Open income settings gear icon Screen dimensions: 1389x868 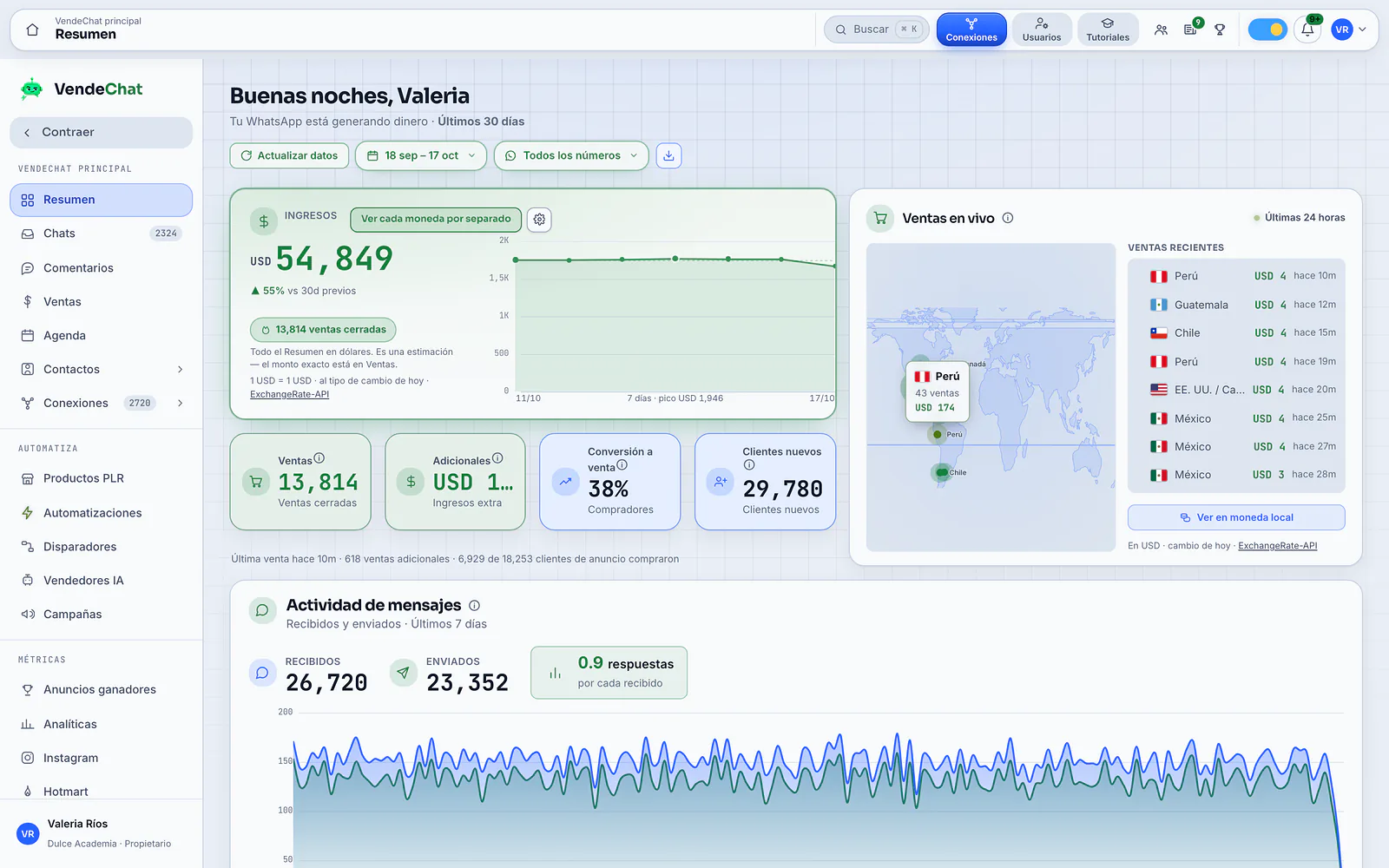(539, 220)
